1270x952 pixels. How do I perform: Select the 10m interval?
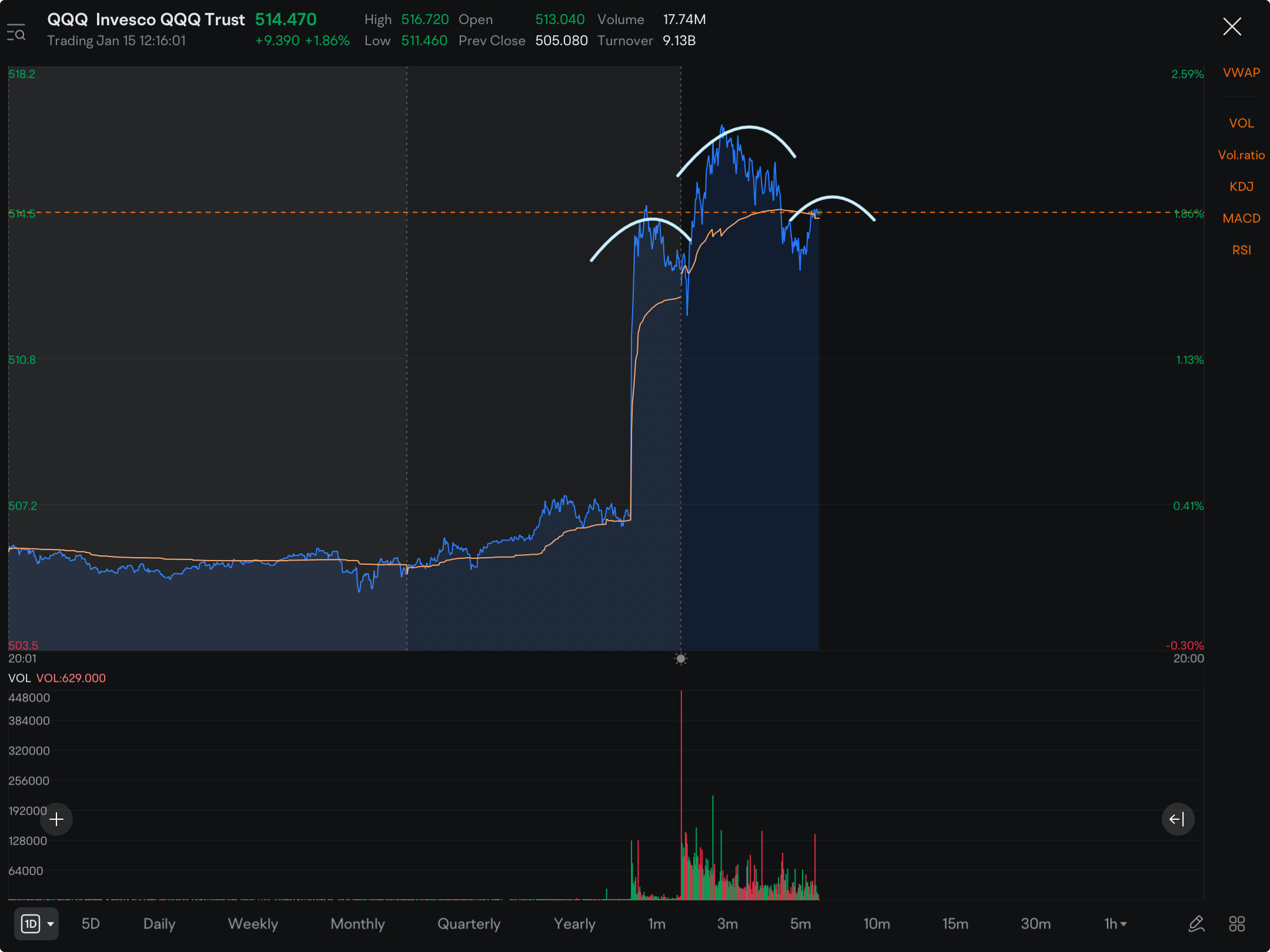coord(877,924)
